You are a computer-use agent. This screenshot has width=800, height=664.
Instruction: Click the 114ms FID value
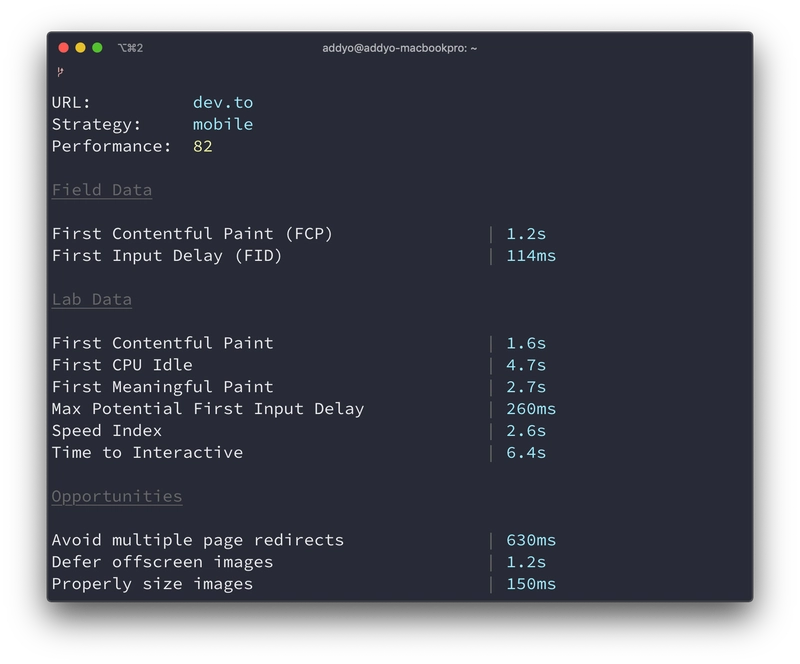coord(530,255)
